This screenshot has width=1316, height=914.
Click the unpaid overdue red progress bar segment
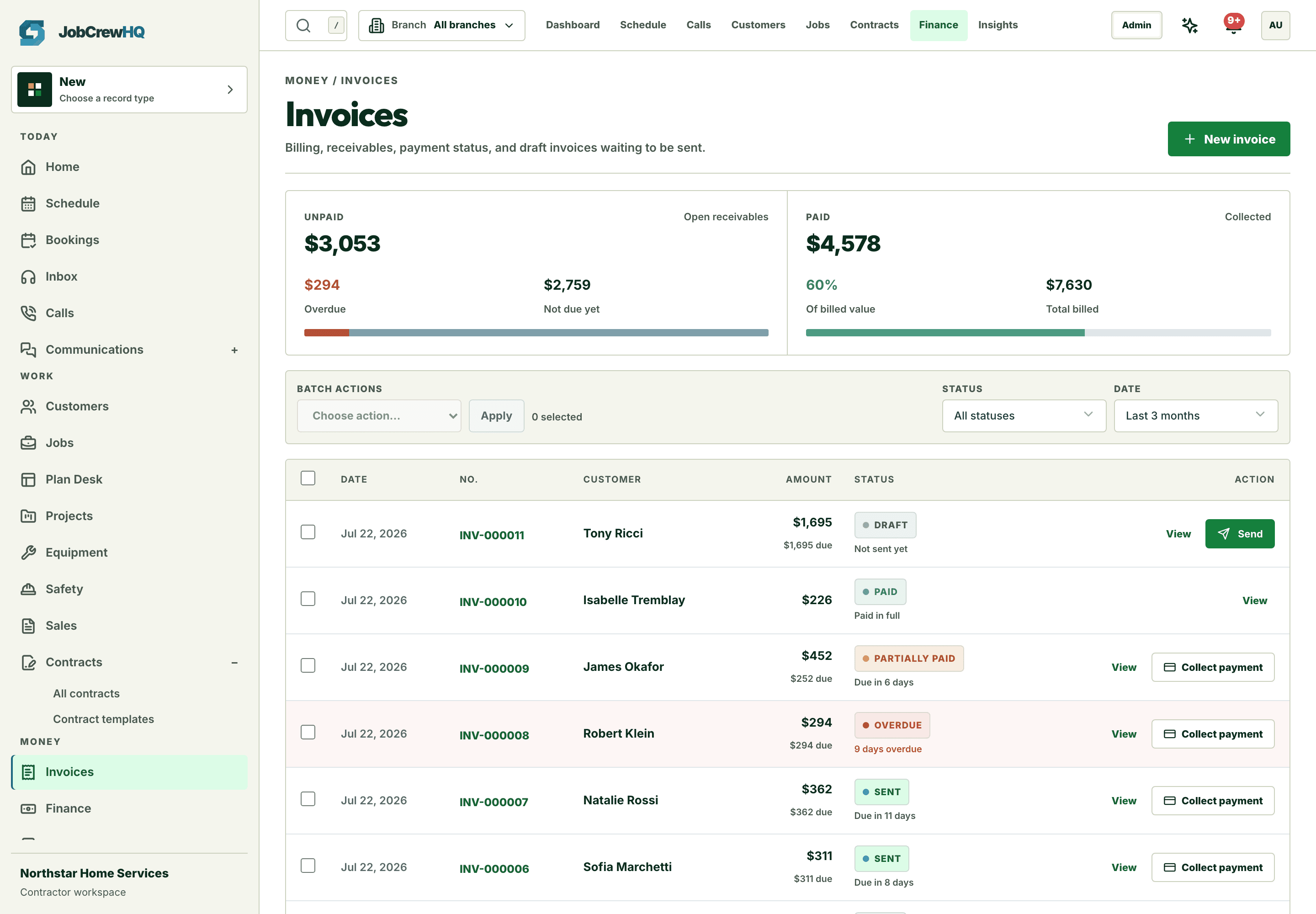(x=326, y=333)
